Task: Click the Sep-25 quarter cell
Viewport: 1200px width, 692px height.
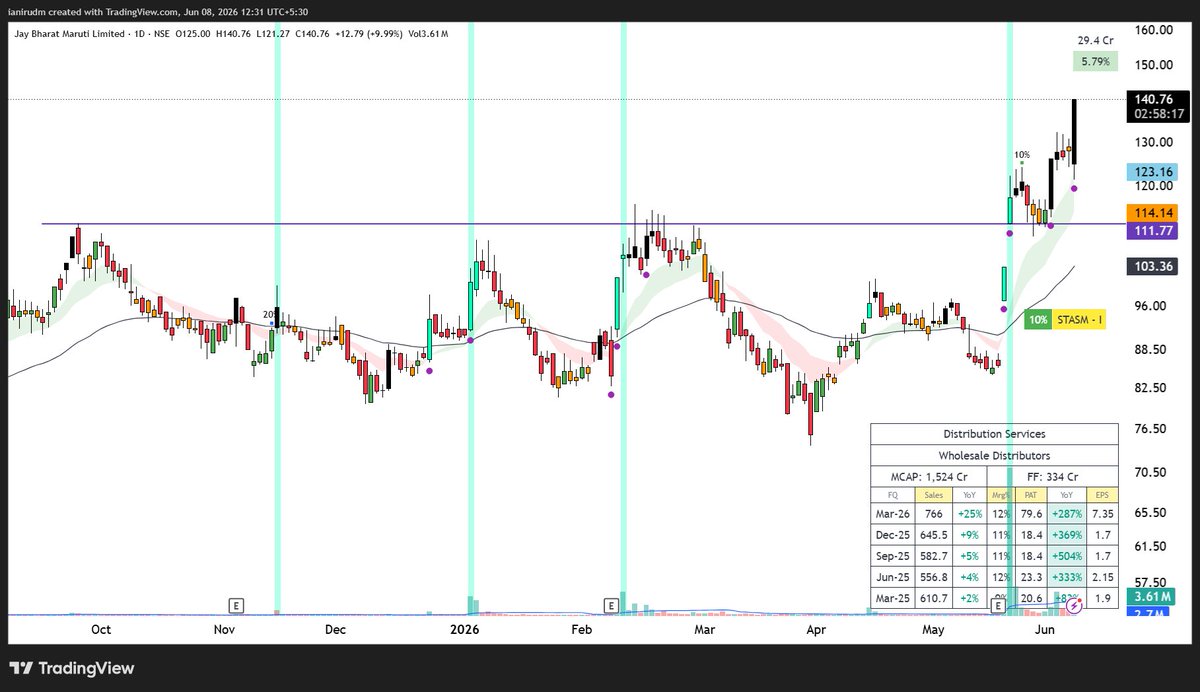Action: click(893, 556)
